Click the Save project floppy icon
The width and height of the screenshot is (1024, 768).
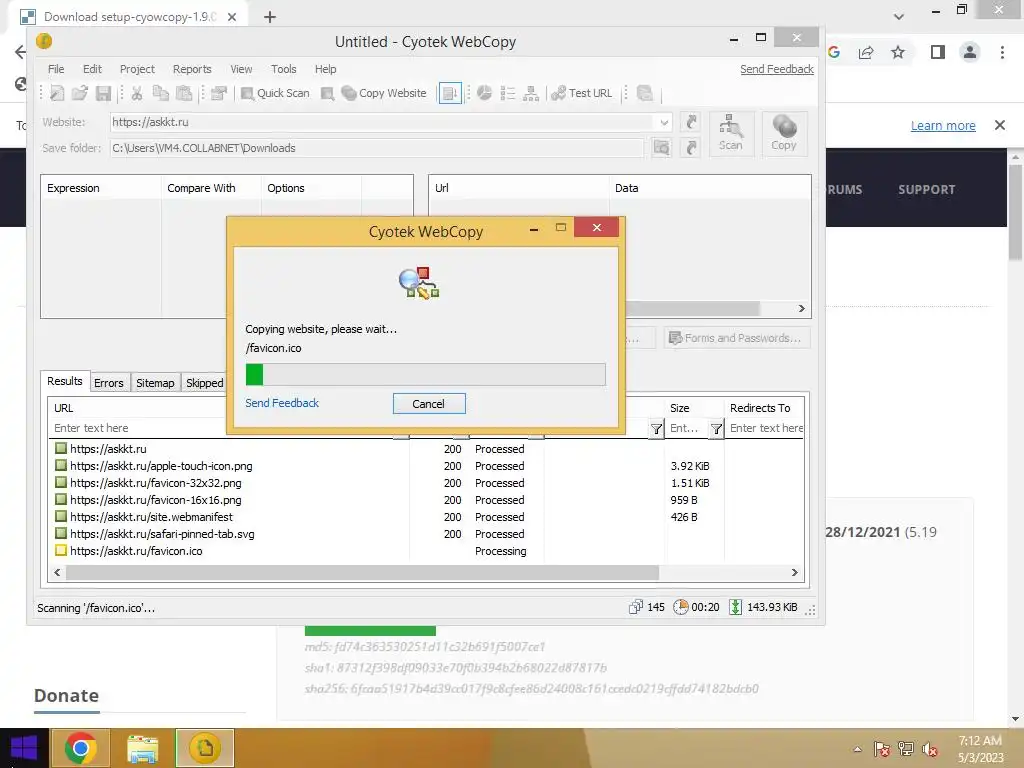point(103,93)
